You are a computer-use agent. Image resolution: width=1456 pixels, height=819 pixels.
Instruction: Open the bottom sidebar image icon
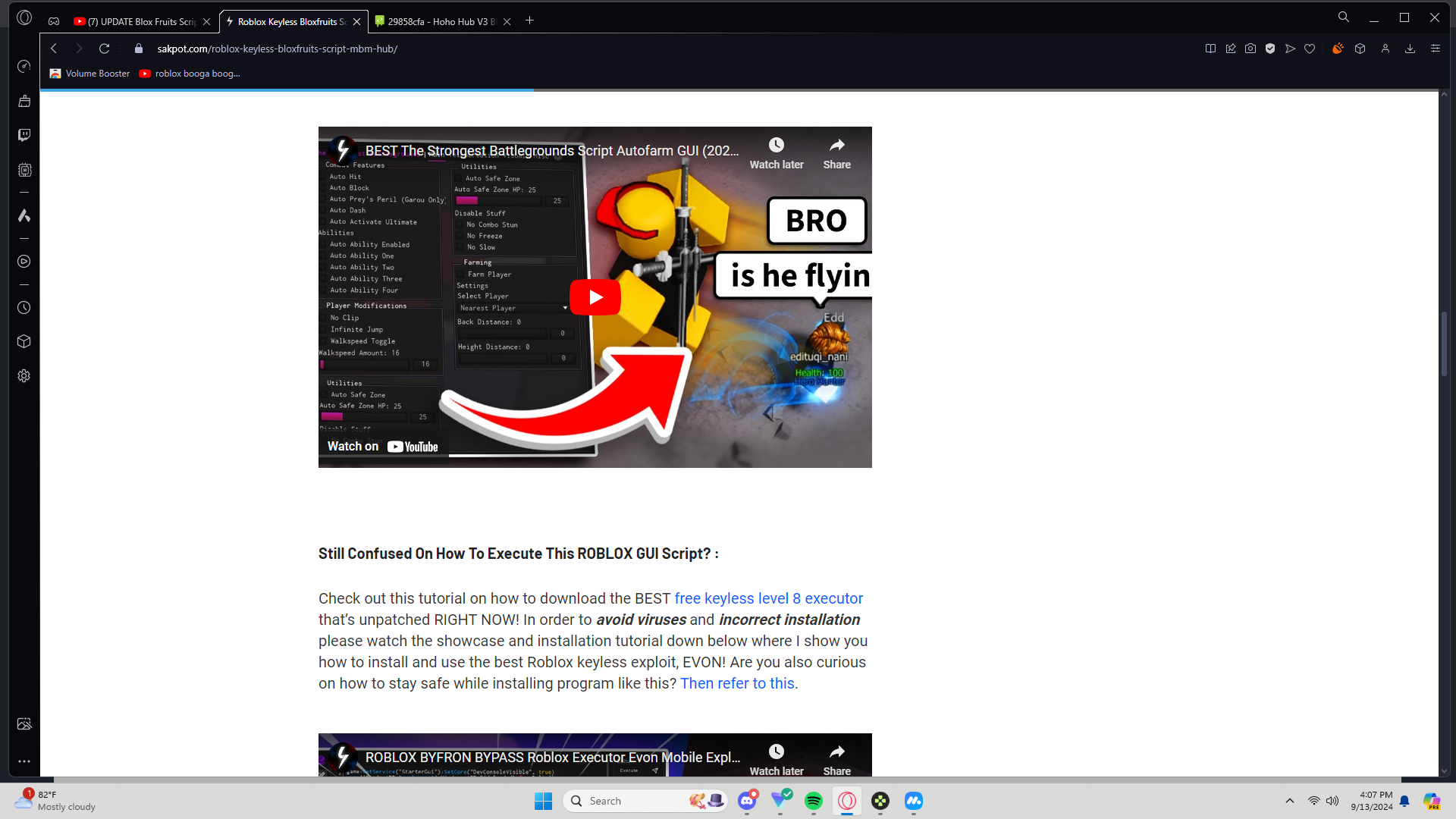click(24, 724)
